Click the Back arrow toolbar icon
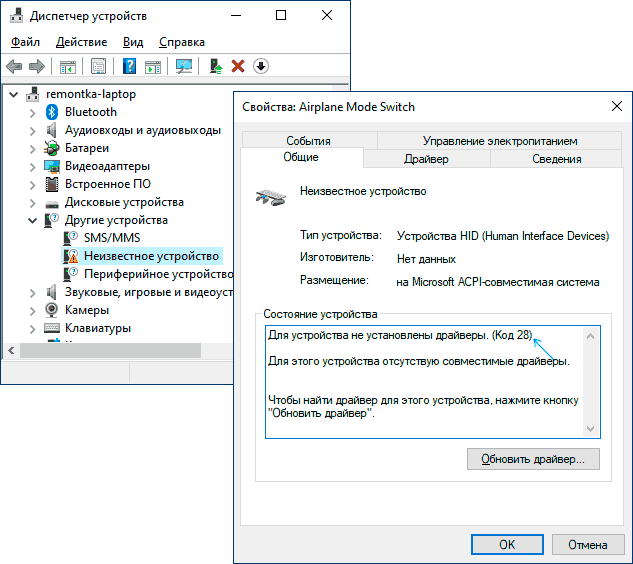The width and height of the screenshot is (633, 564). coord(14,66)
